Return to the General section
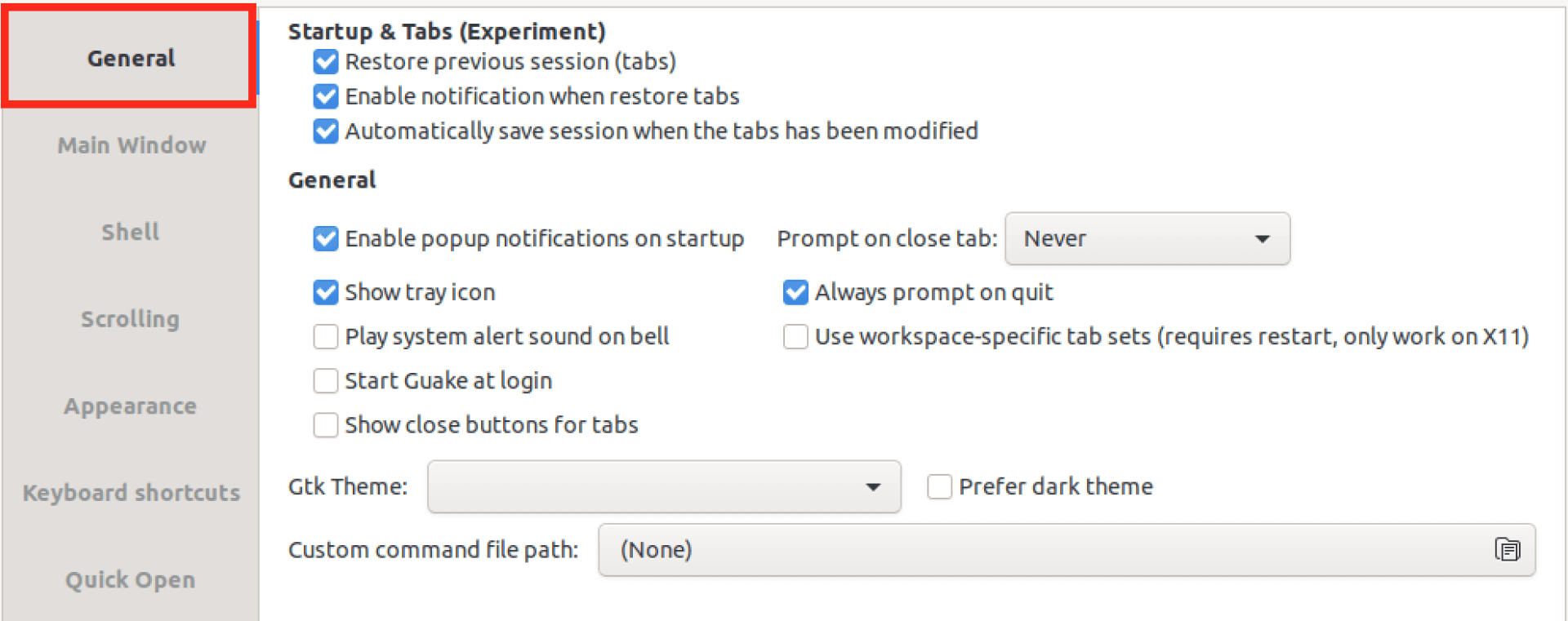 (130, 58)
